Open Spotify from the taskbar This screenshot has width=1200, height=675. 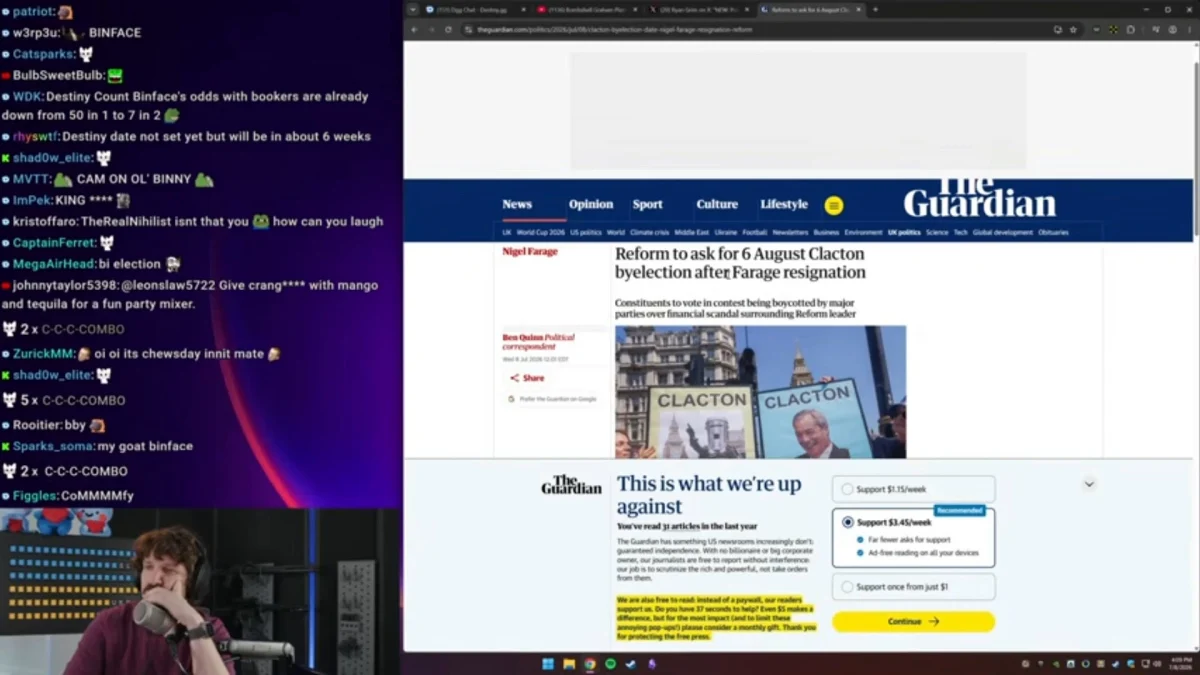[x=610, y=664]
